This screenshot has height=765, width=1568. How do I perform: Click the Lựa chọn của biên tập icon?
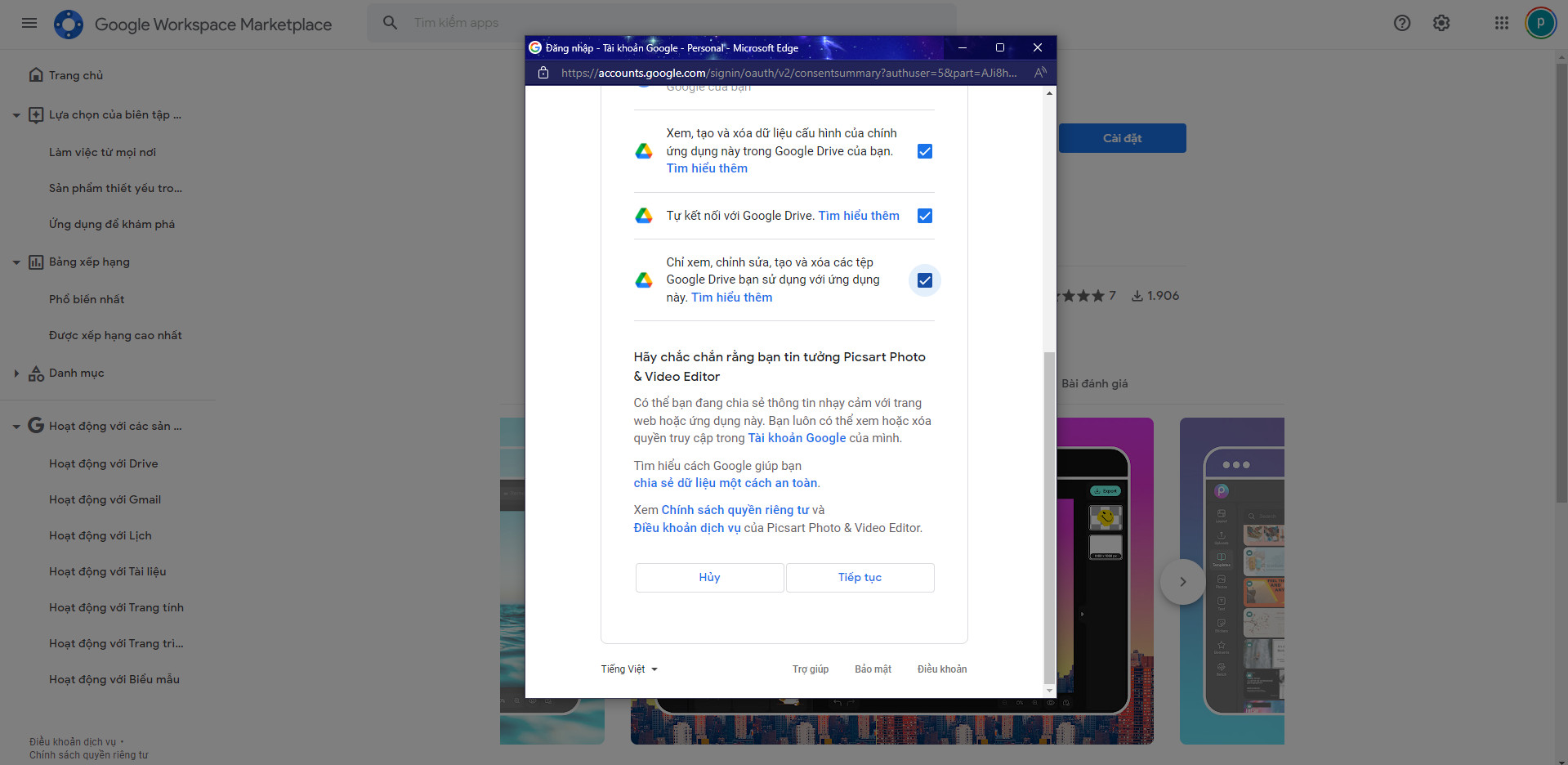click(x=36, y=114)
